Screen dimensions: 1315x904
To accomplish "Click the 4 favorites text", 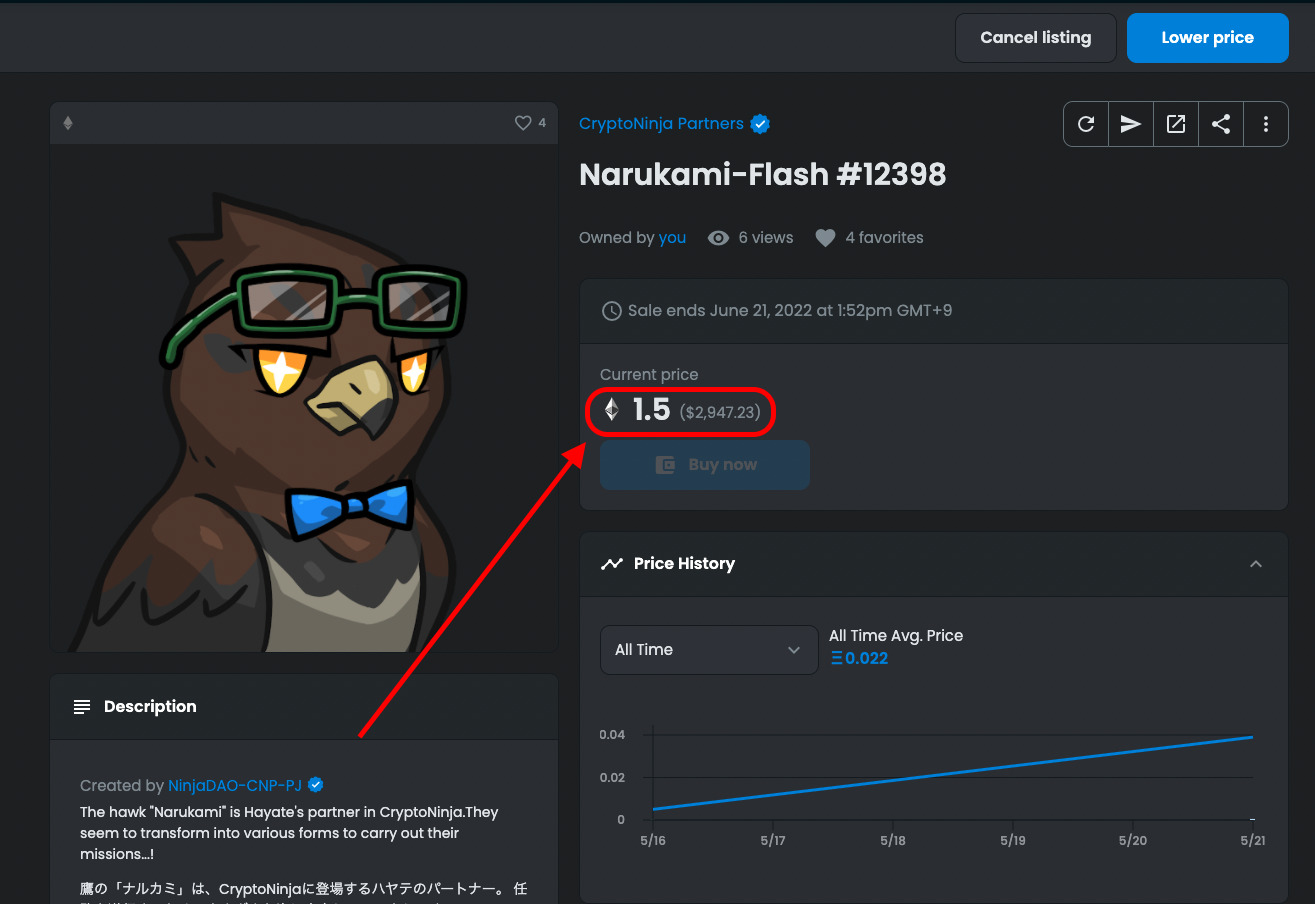I will point(884,238).
